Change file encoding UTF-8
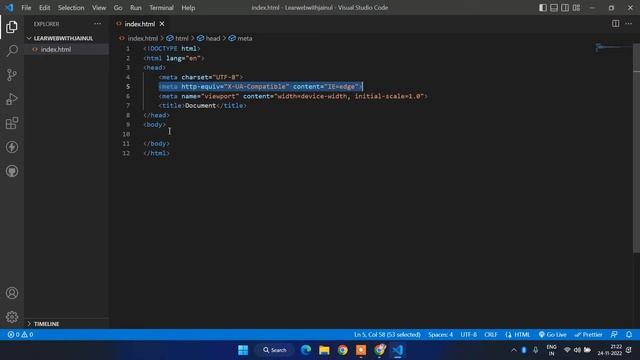The width and height of the screenshot is (640, 360). point(469,334)
